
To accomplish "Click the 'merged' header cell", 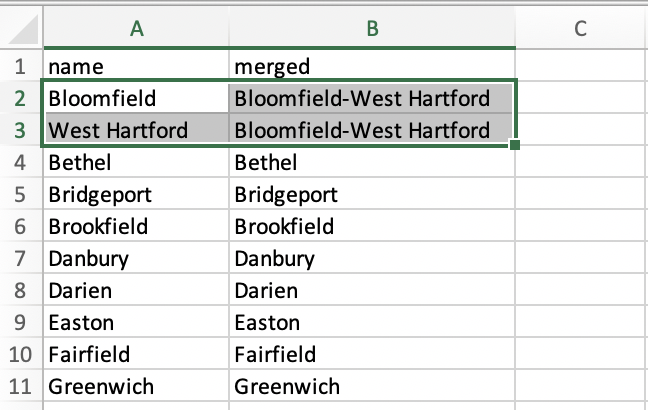I will (372, 66).
